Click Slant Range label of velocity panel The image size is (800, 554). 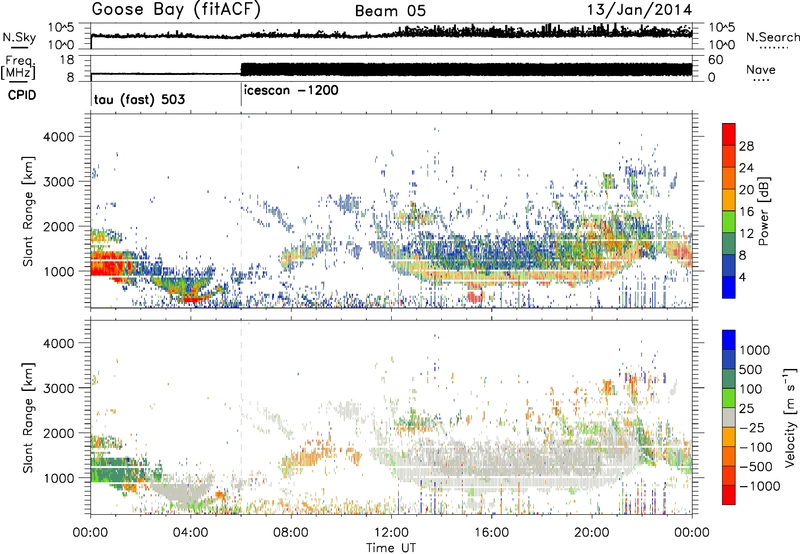pyautogui.click(x=28, y=417)
